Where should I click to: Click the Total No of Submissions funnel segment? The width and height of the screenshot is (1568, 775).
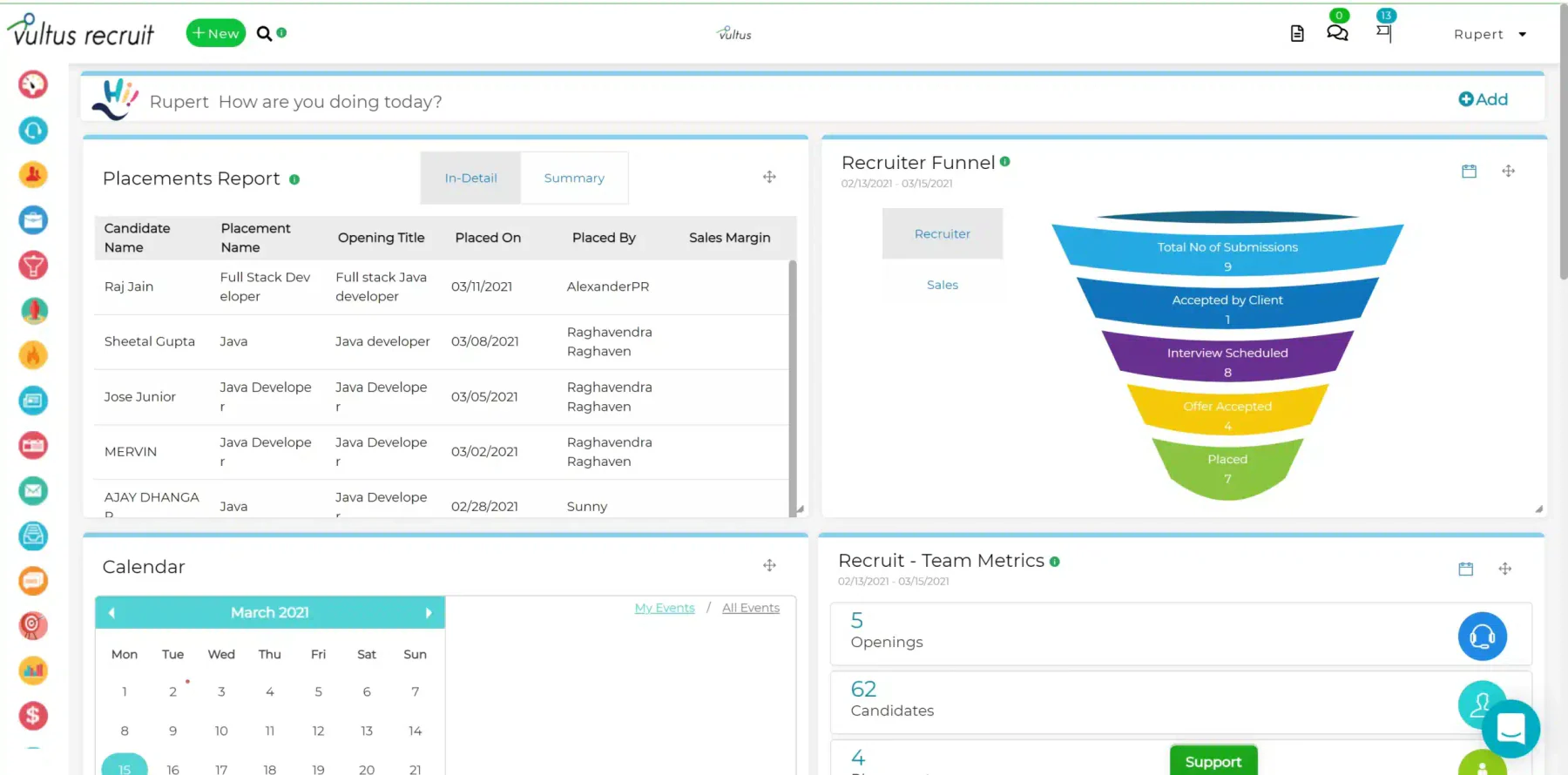click(1227, 250)
